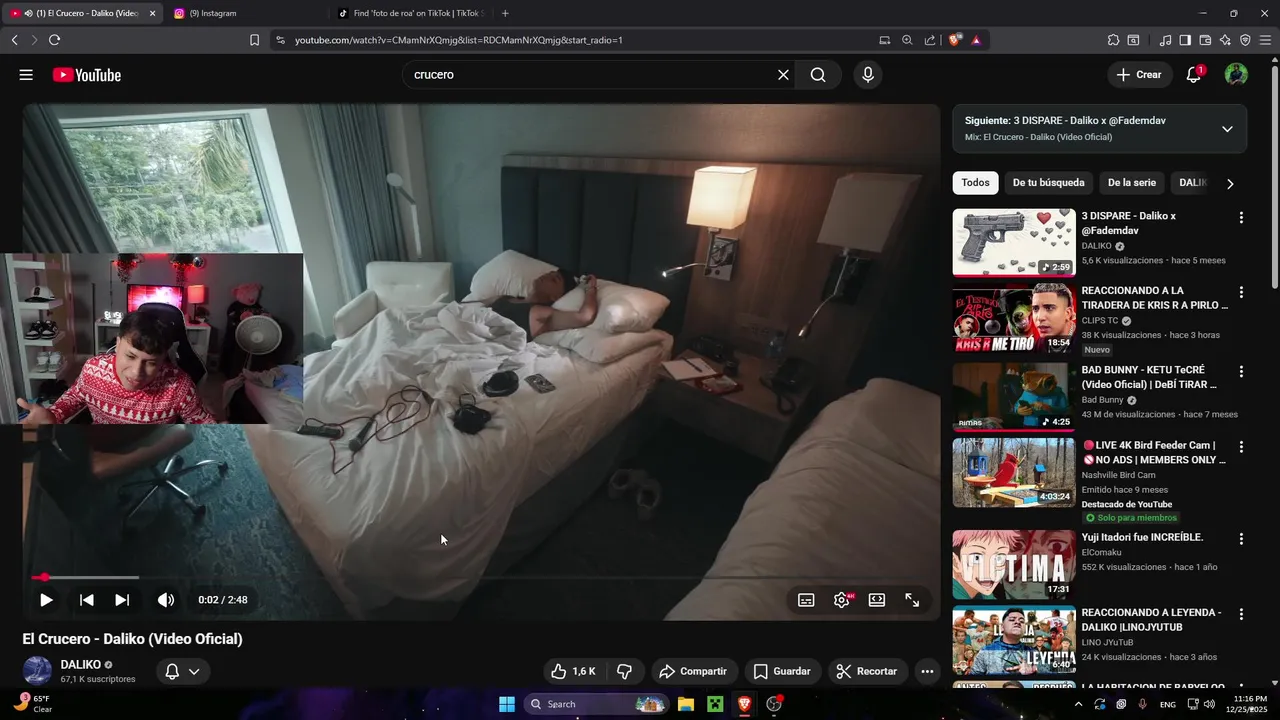Open options for Kris R reaction video

tap(1241, 292)
